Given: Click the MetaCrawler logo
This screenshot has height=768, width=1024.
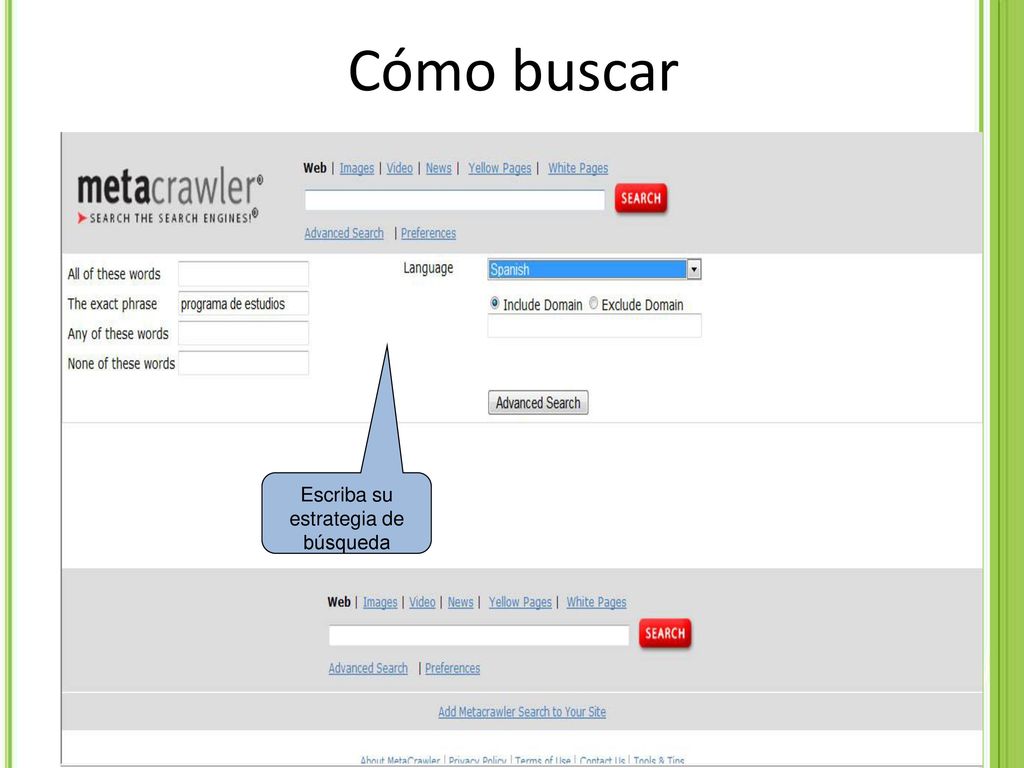Looking at the screenshot, I should pos(170,195).
